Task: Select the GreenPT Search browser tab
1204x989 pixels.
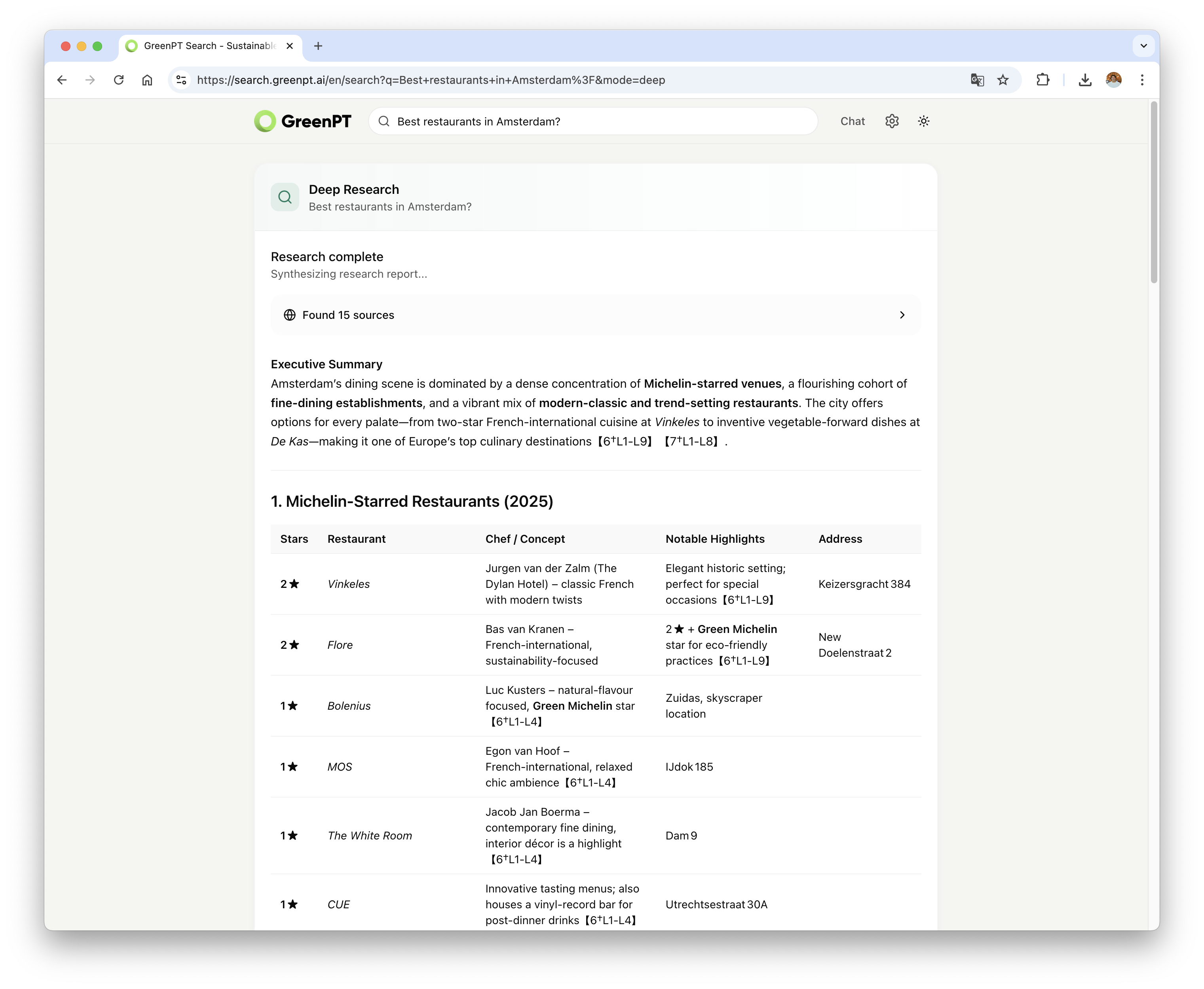Action: pos(199,46)
